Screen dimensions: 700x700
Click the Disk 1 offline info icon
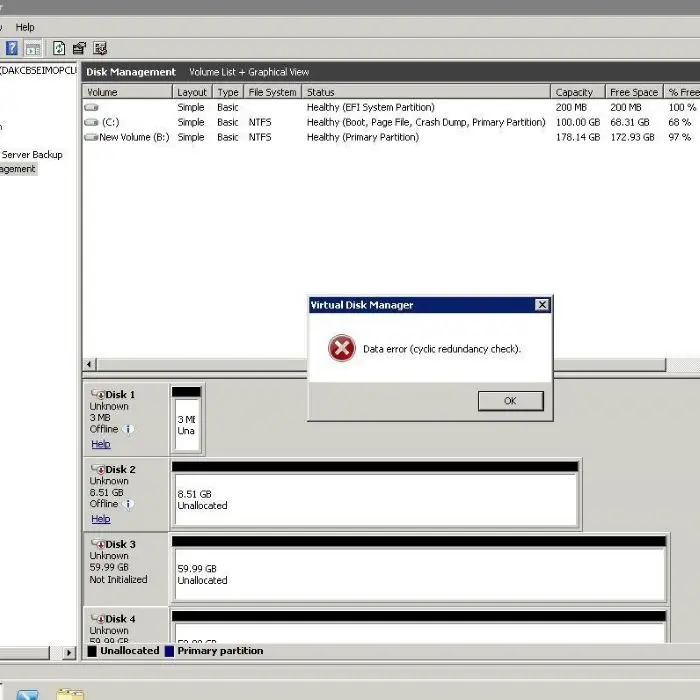128,429
